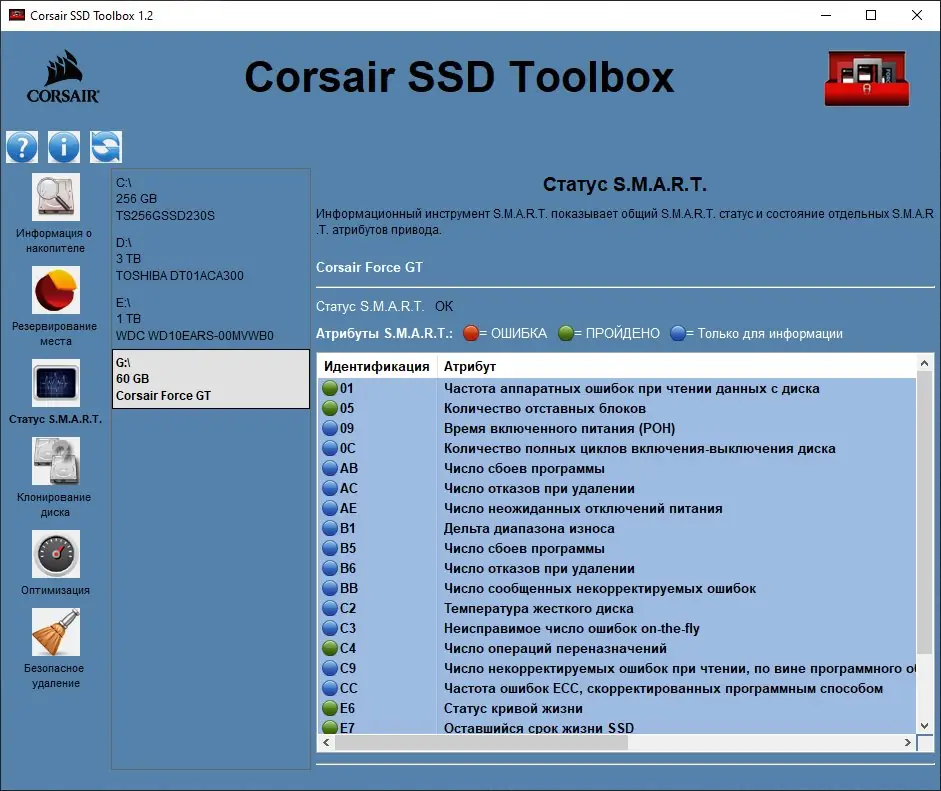Click the horizontal scrollbar thumb
Viewport: 941px width, 791px height.
pos(481,742)
